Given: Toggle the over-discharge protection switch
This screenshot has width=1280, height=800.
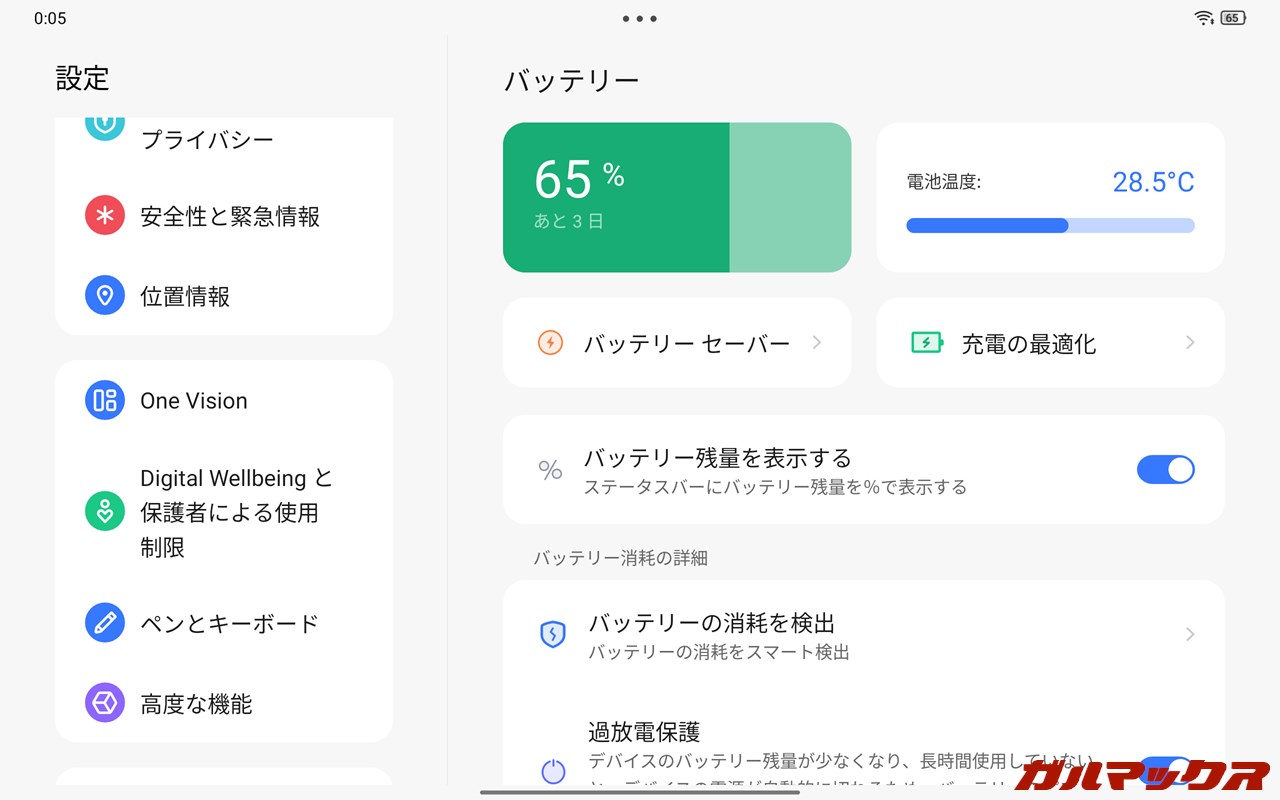Looking at the screenshot, I should (x=1165, y=770).
